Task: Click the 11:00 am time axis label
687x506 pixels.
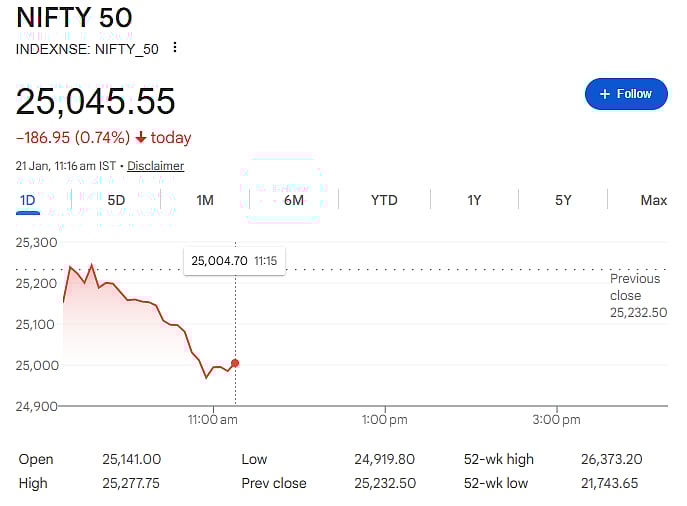Action: pos(213,420)
